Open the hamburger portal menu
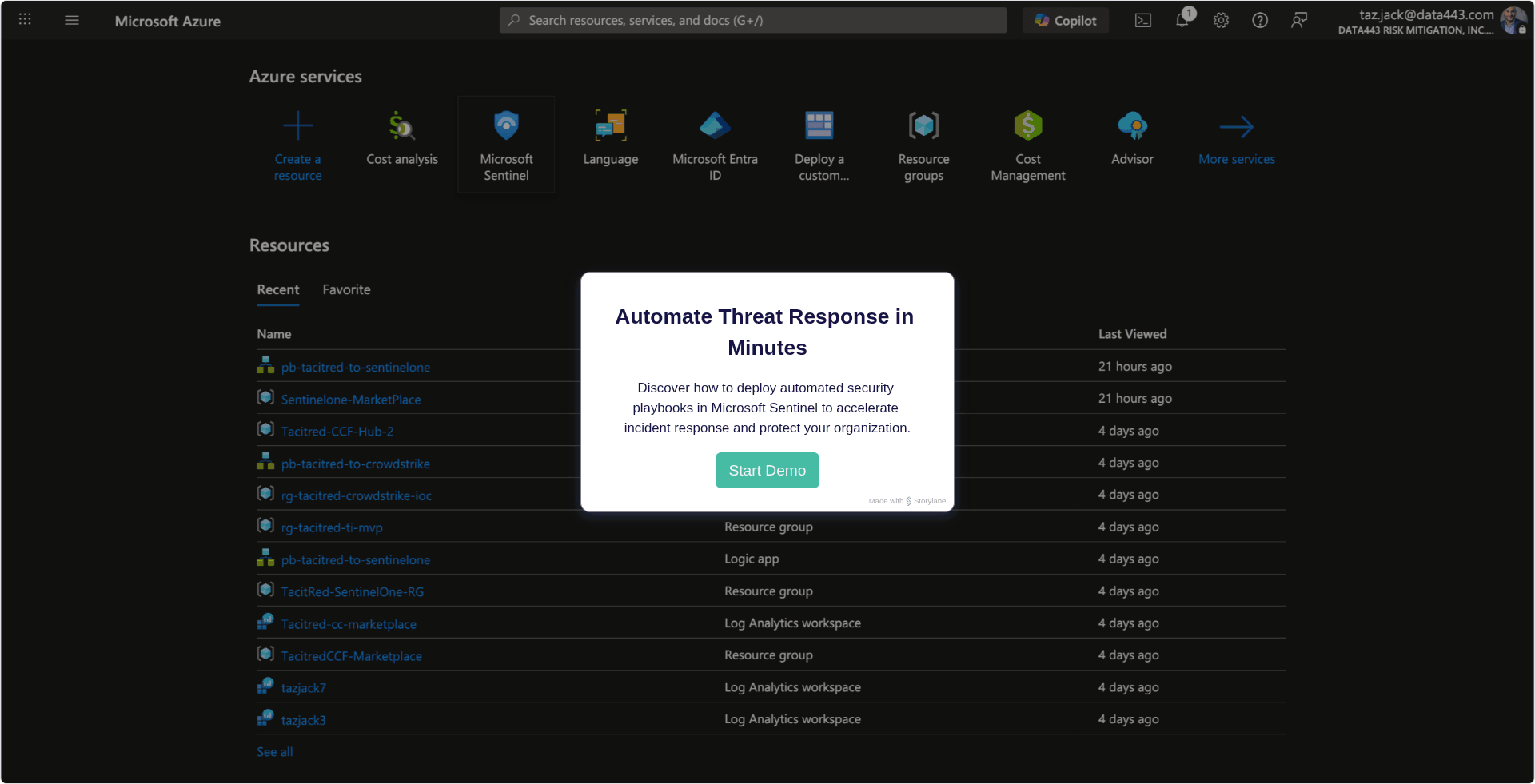Image resolution: width=1535 pixels, height=784 pixels. (72, 20)
